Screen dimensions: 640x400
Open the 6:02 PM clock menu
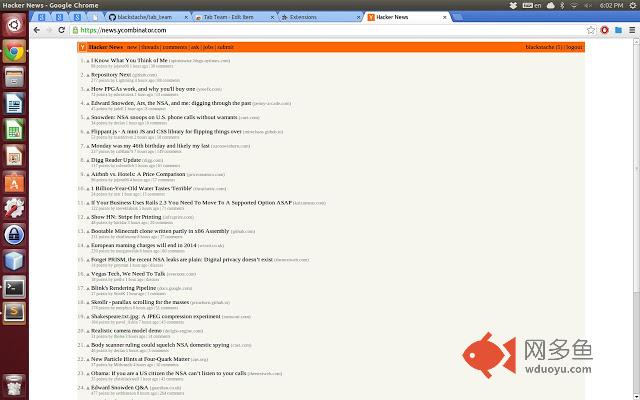coord(611,5)
